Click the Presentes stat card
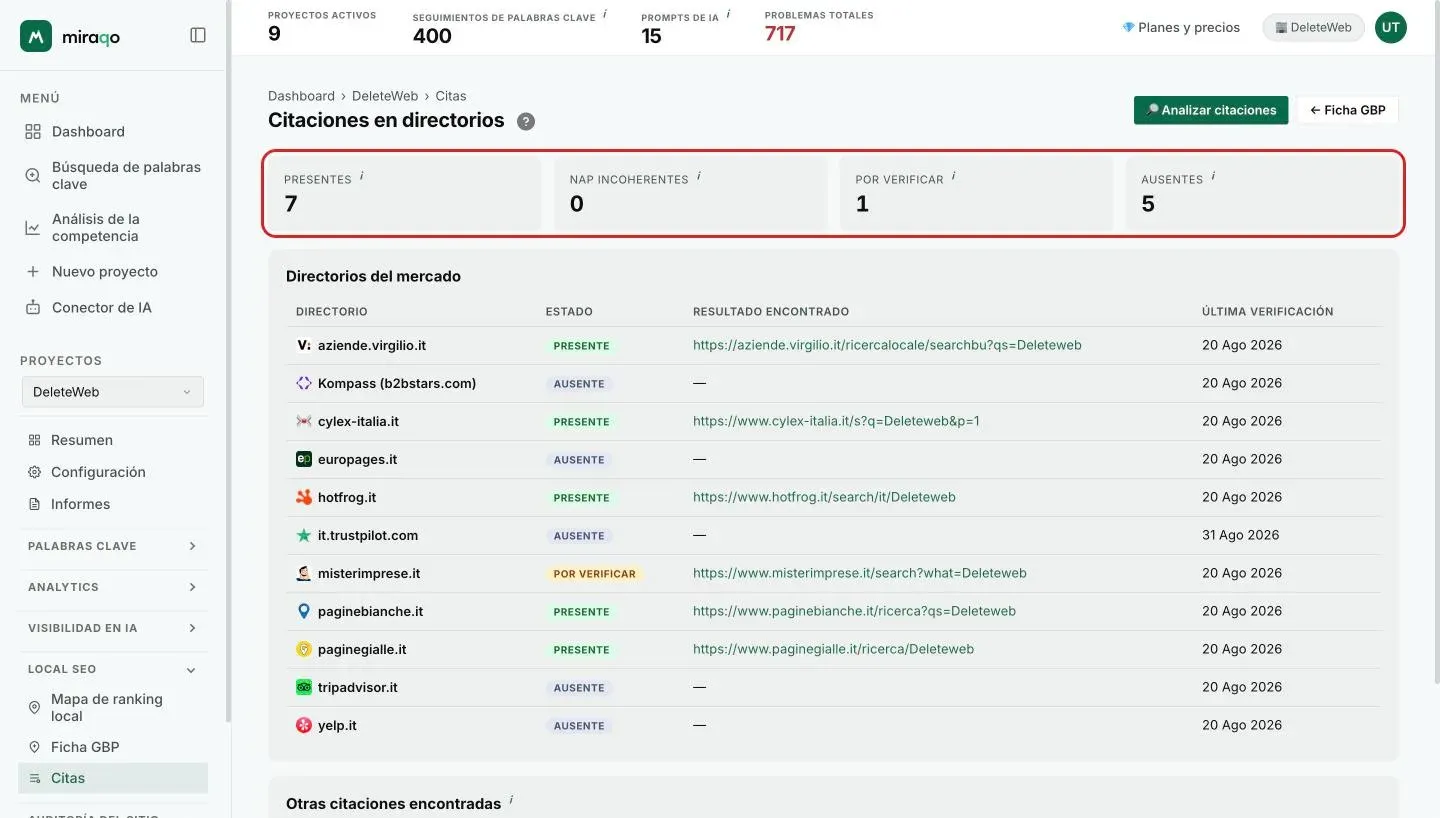The height and width of the screenshot is (818, 1440). coord(404,193)
